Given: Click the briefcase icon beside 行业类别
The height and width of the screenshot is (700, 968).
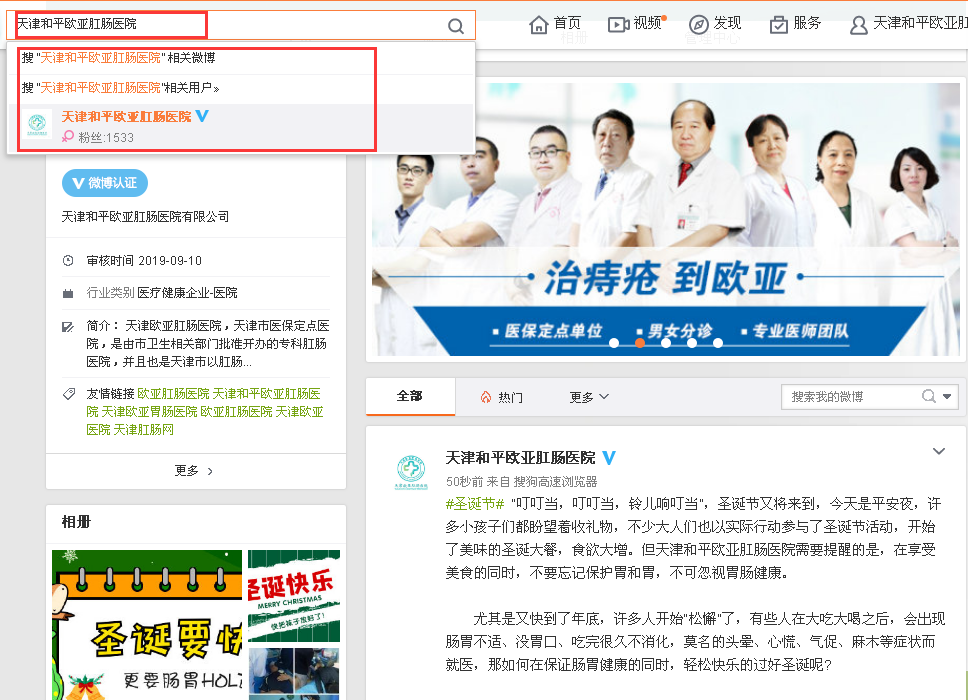Looking at the screenshot, I should pos(68,293).
